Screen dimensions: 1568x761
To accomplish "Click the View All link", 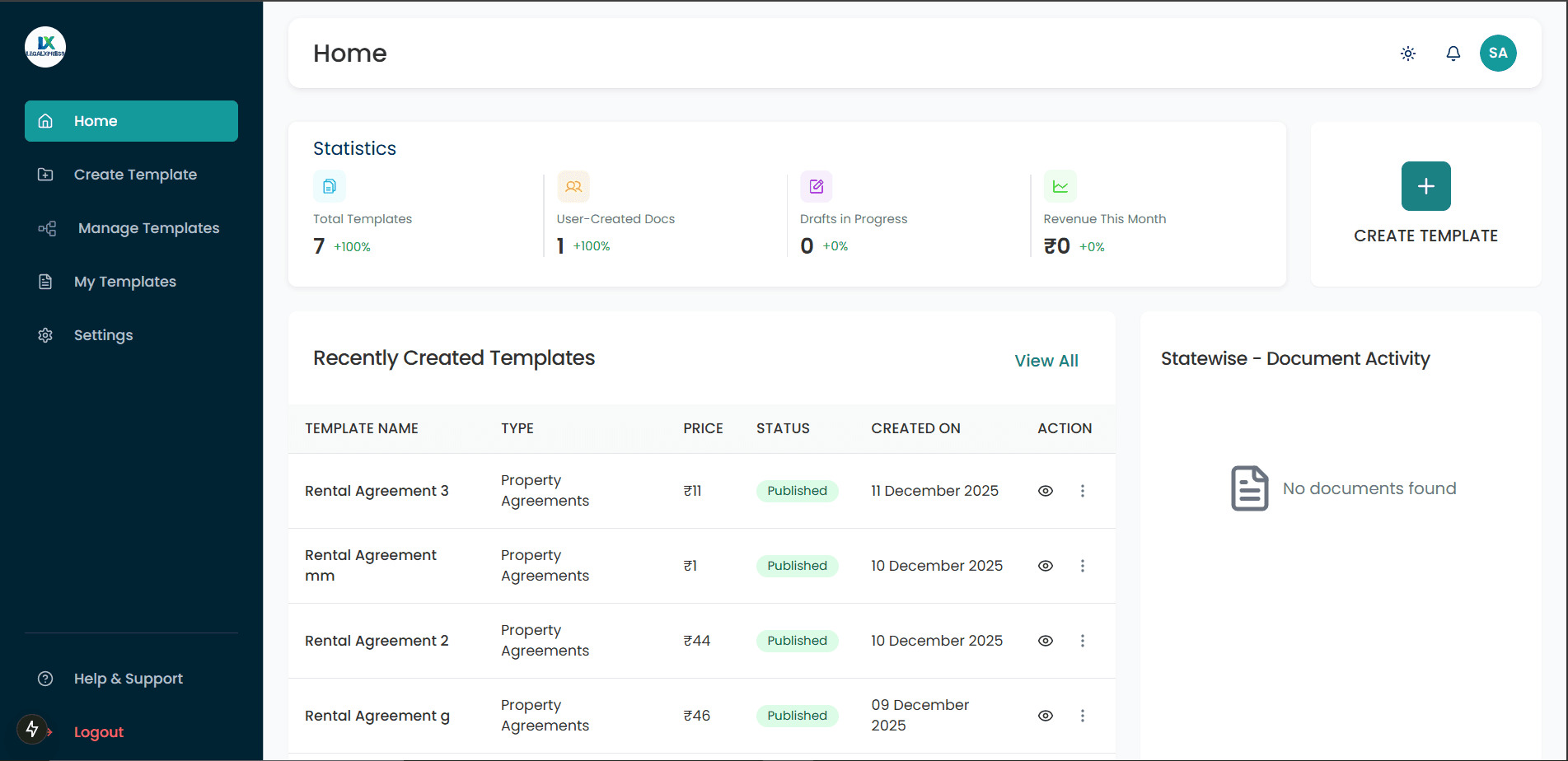I will [1046, 360].
